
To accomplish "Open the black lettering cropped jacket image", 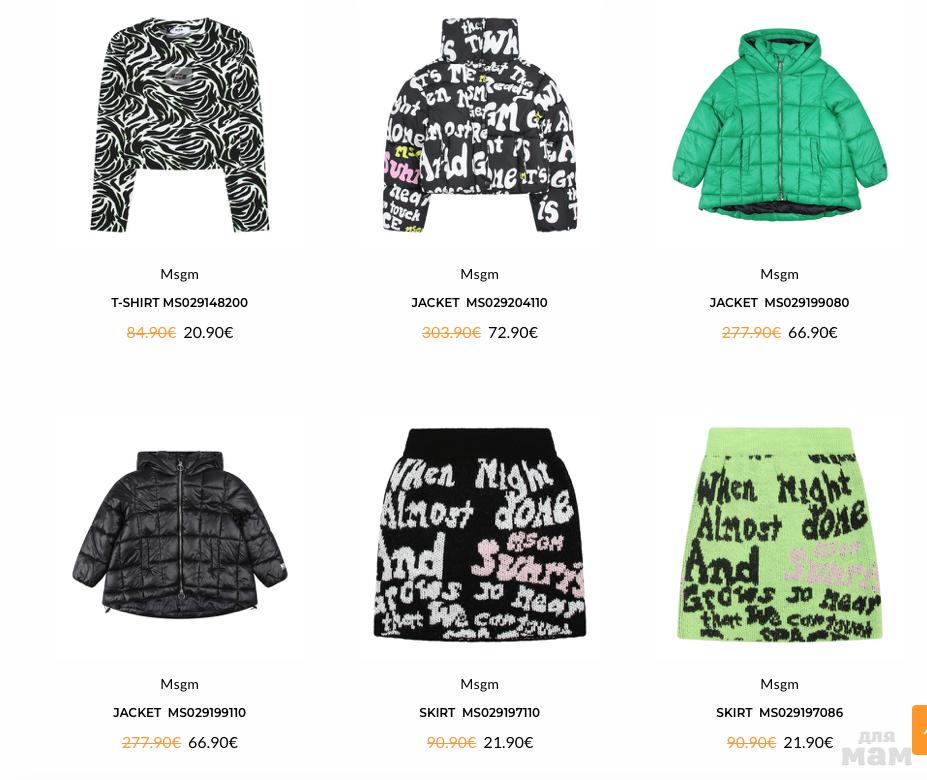I will click(479, 125).
